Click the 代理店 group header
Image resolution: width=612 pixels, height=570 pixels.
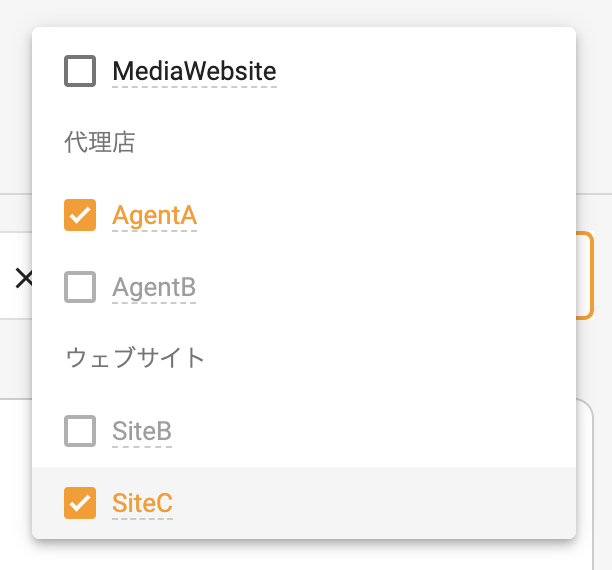click(100, 142)
